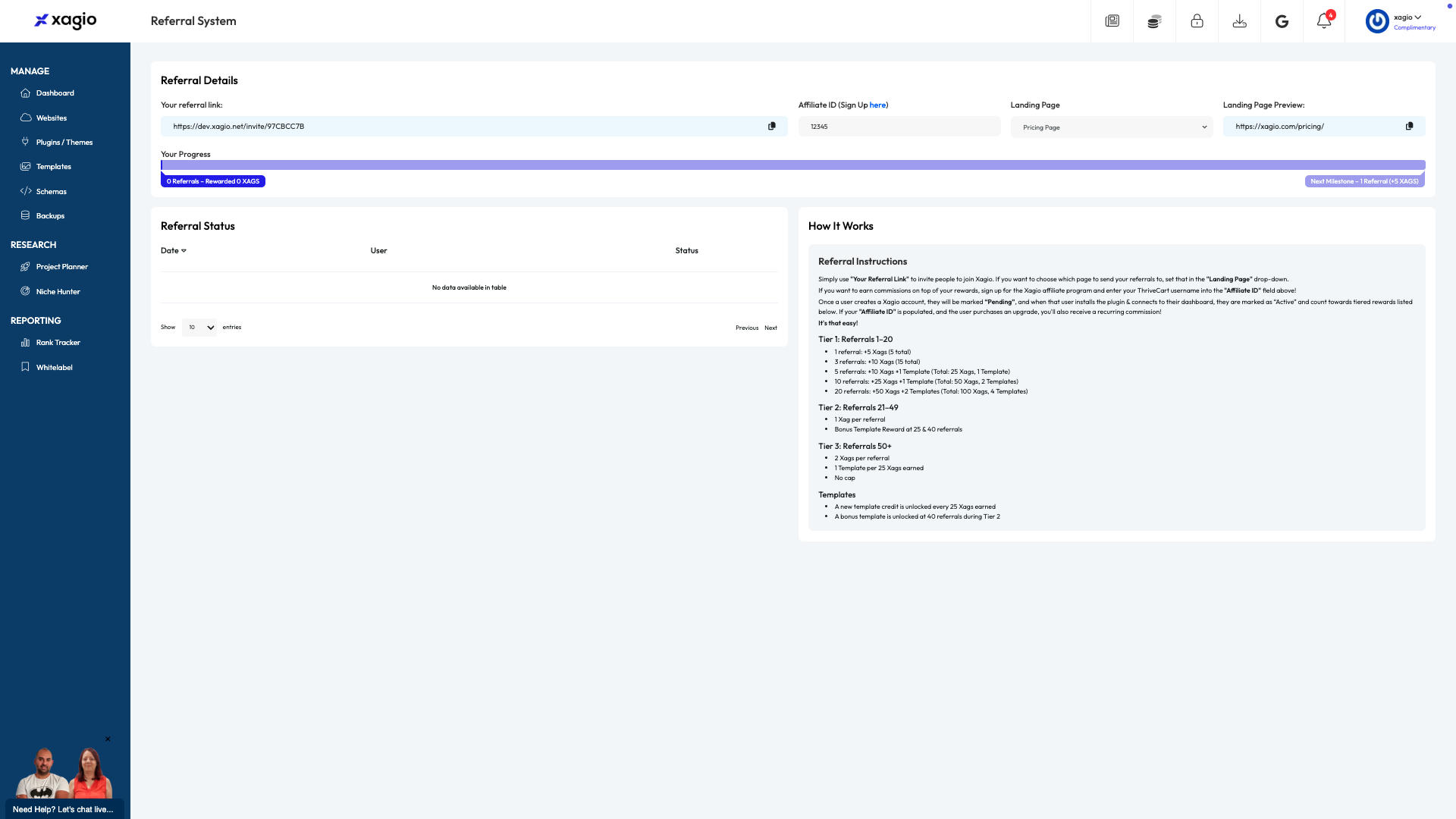Click the 'Tier 2: Referrals 21–49' heading
Image resolution: width=1456 pixels, height=819 pixels.
coord(858,408)
